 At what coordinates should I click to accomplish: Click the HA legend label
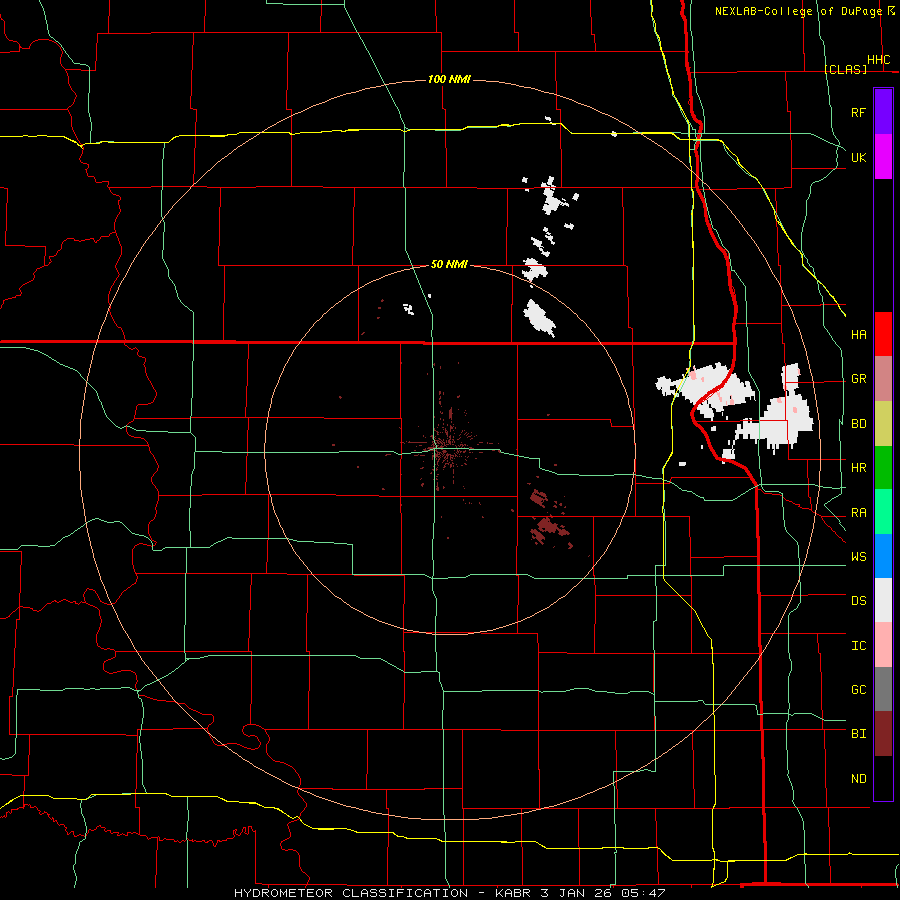point(858,334)
